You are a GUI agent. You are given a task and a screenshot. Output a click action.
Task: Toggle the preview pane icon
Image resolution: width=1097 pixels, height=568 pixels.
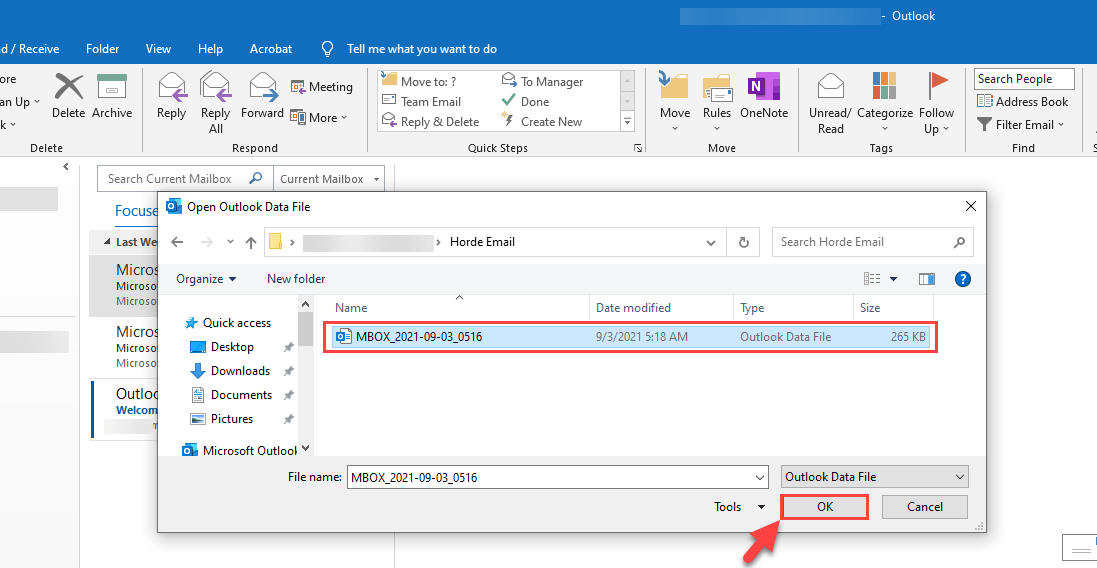(927, 279)
